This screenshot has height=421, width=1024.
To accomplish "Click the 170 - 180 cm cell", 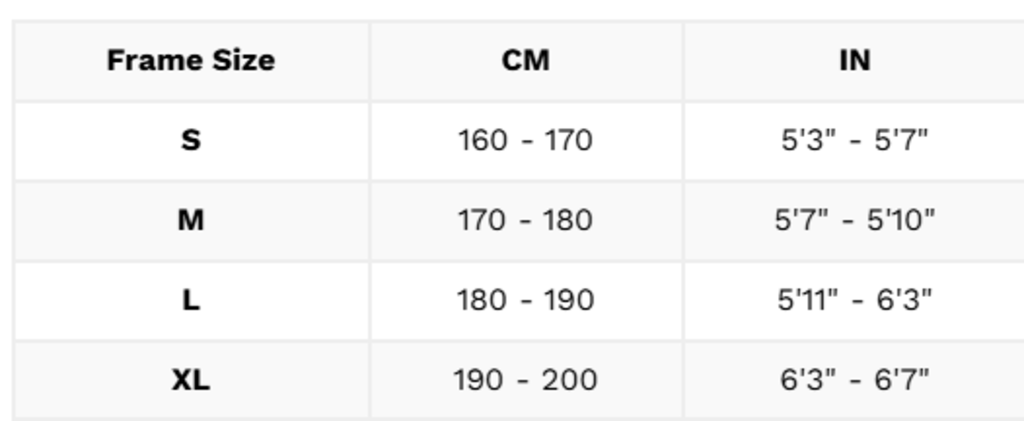I will pos(526,220).
